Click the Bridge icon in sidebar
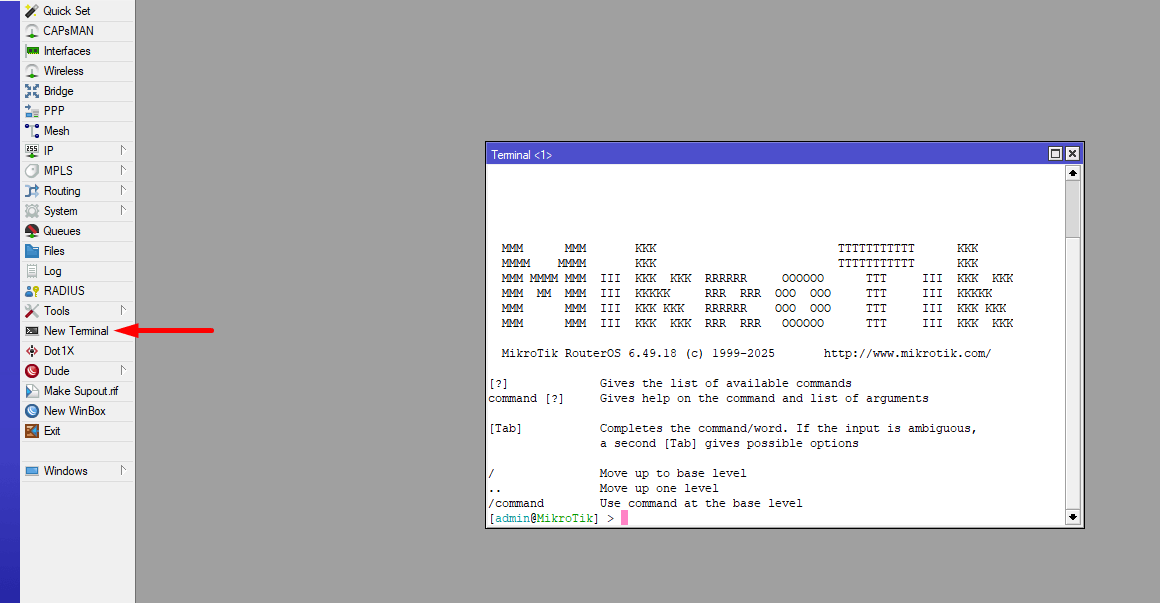Image resolution: width=1160 pixels, height=603 pixels. coord(32,91)
